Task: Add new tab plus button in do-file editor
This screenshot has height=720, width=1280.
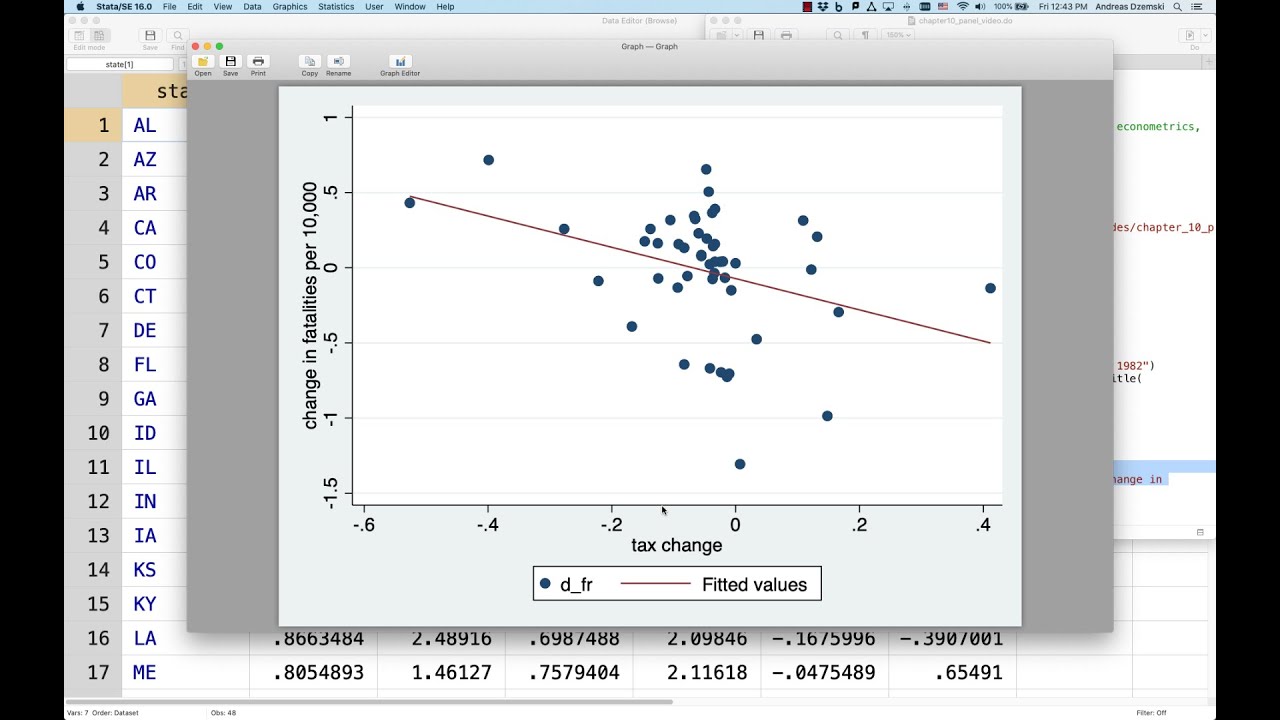Action: (x=1209, y=62)
